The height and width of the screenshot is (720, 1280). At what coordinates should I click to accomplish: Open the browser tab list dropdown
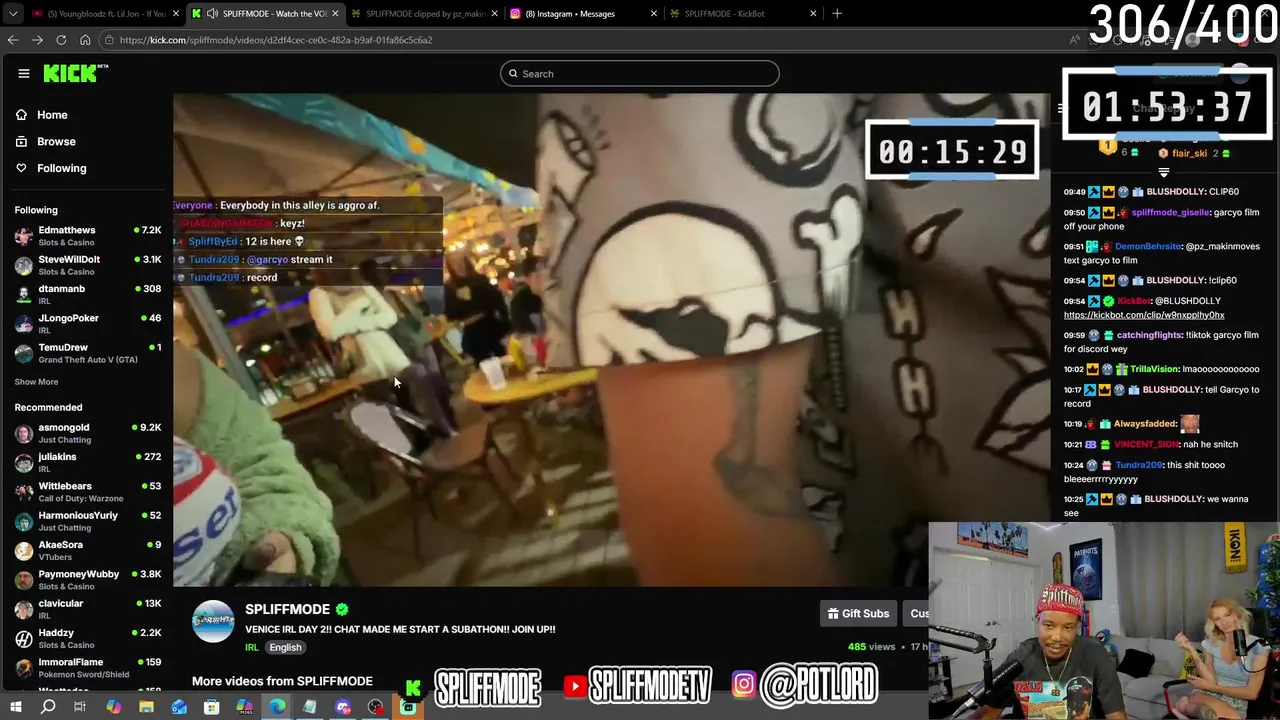tap(11, 13)
